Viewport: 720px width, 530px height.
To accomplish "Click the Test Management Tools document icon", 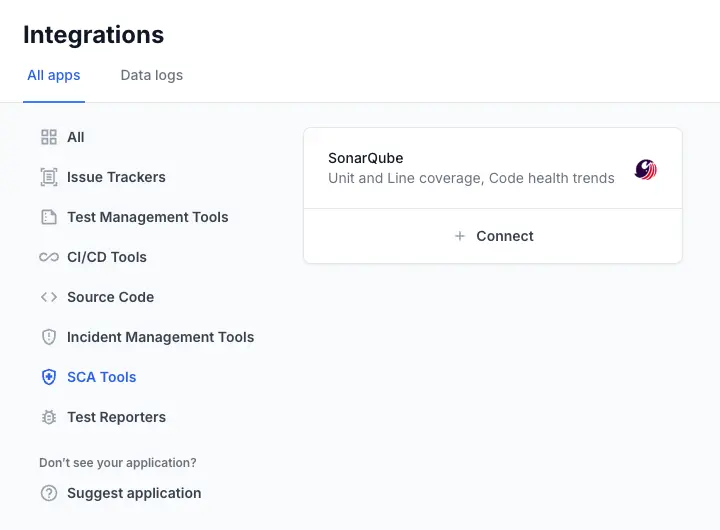I will (49, 217).
